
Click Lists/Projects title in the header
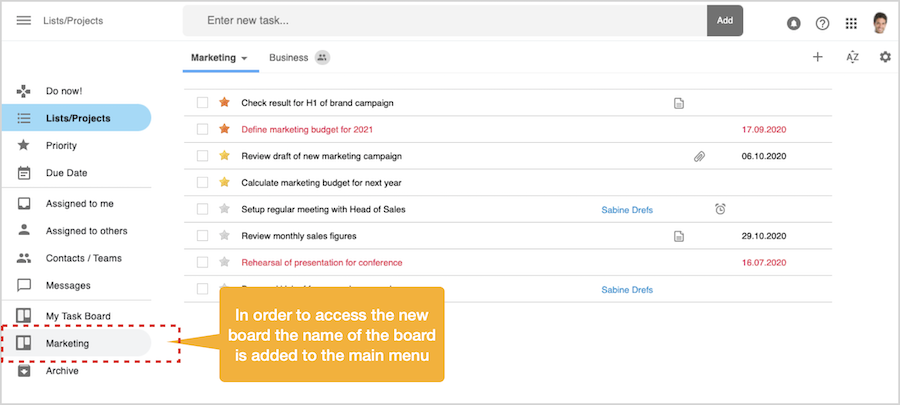[73, 21]
